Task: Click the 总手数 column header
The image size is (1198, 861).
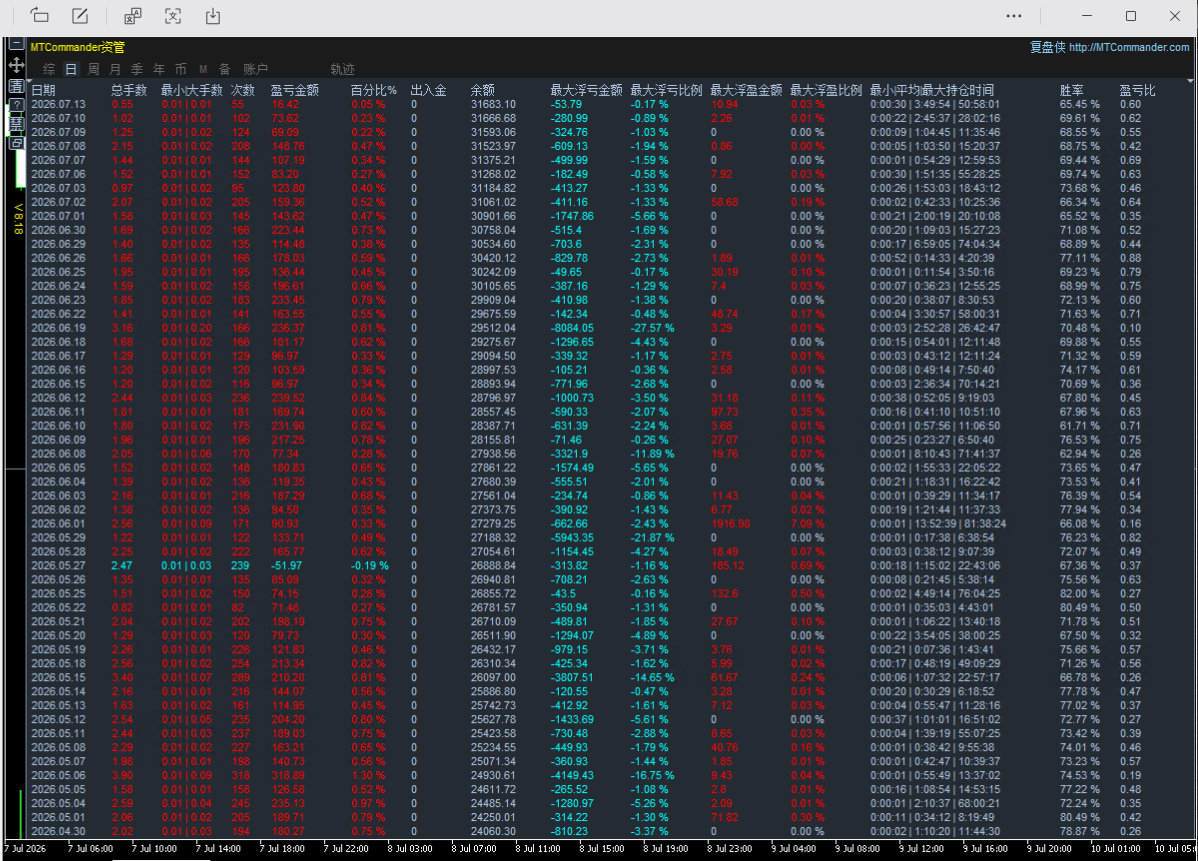Action: [129, 90]
